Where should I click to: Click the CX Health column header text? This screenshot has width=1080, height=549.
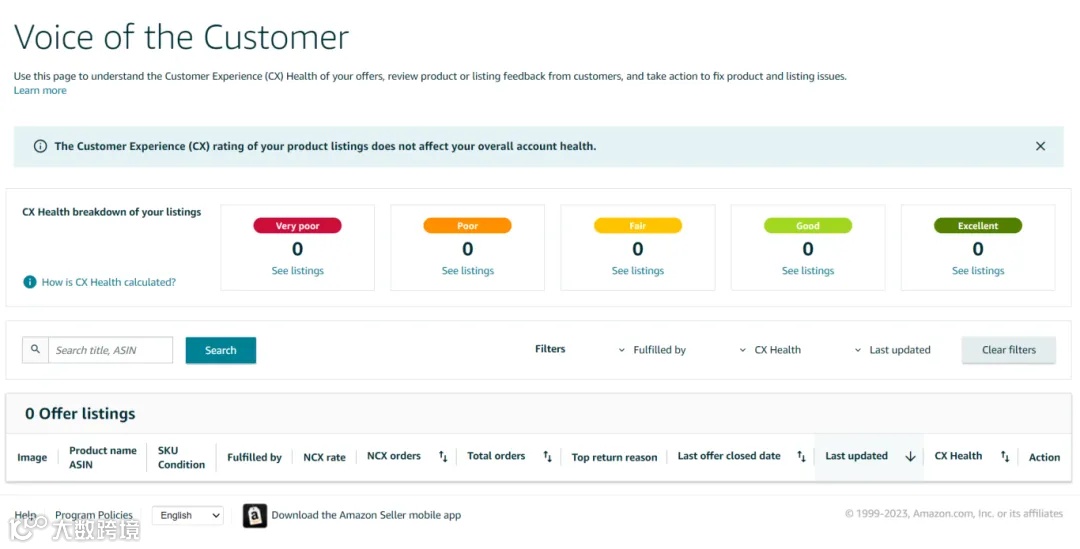click(958, 456)
